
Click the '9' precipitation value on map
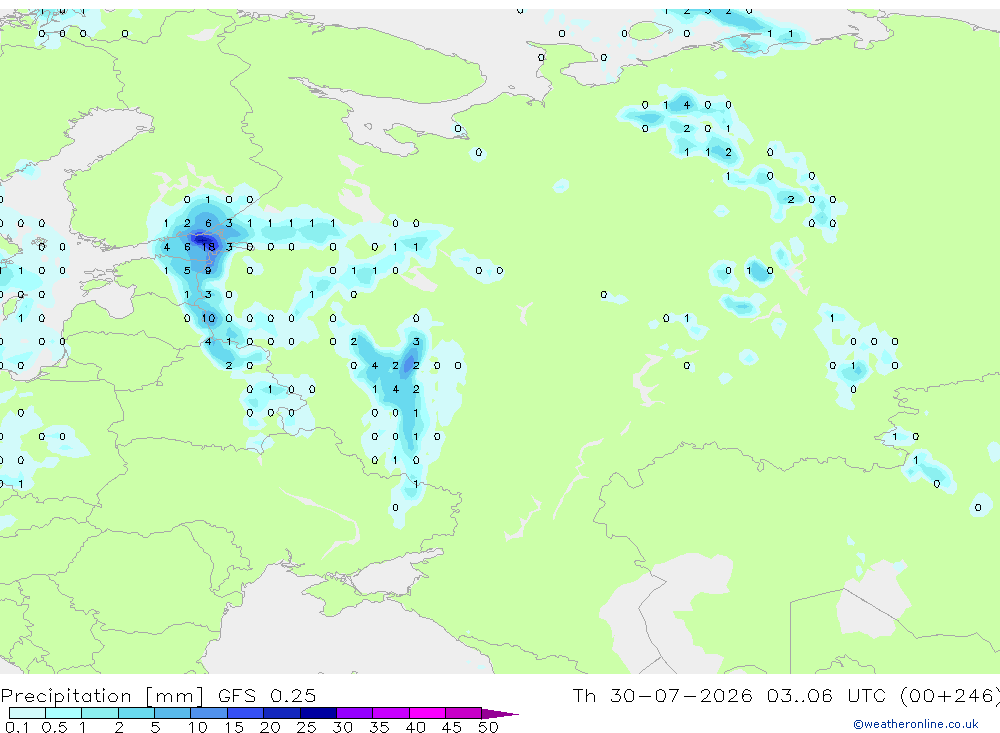(x=208, y=270)
